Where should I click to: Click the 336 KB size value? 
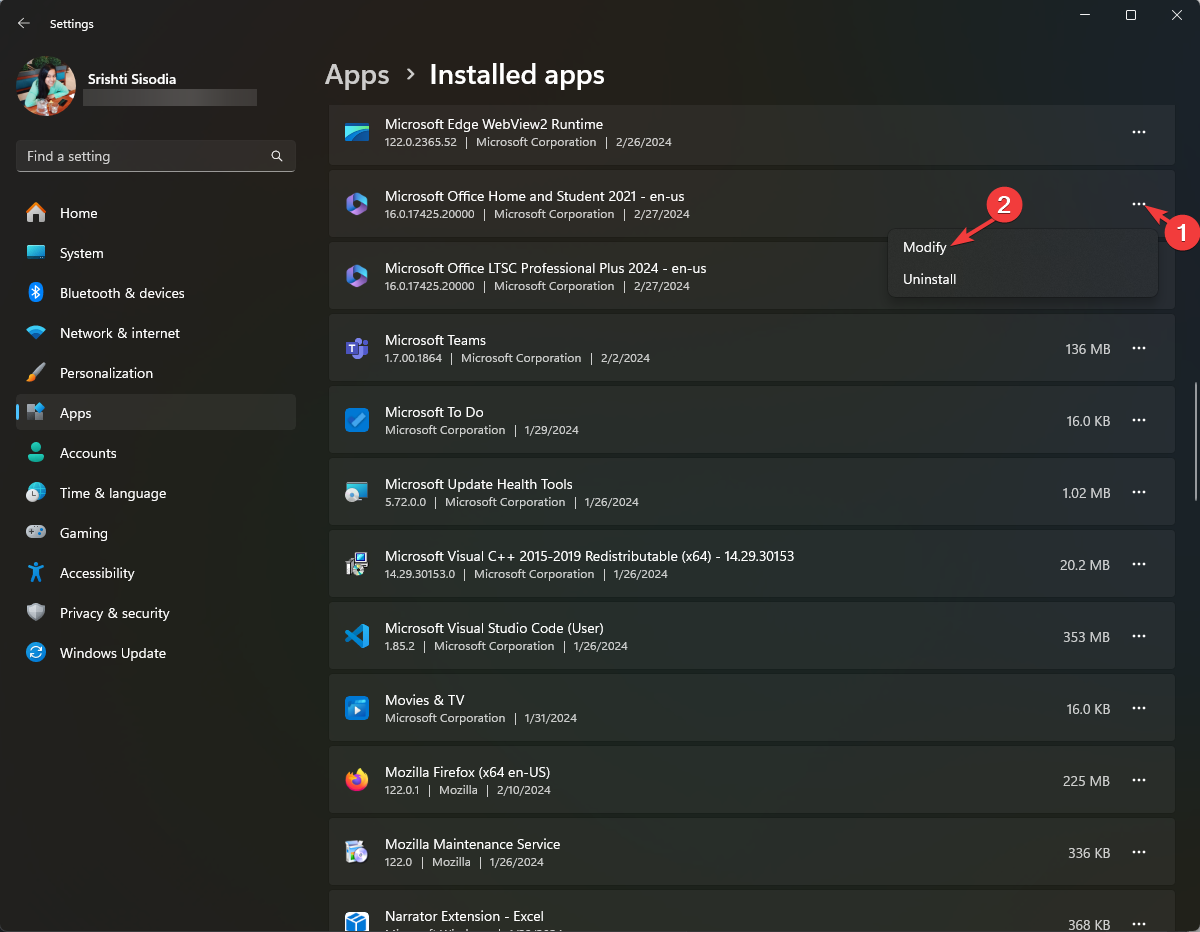pos(1089,853)
